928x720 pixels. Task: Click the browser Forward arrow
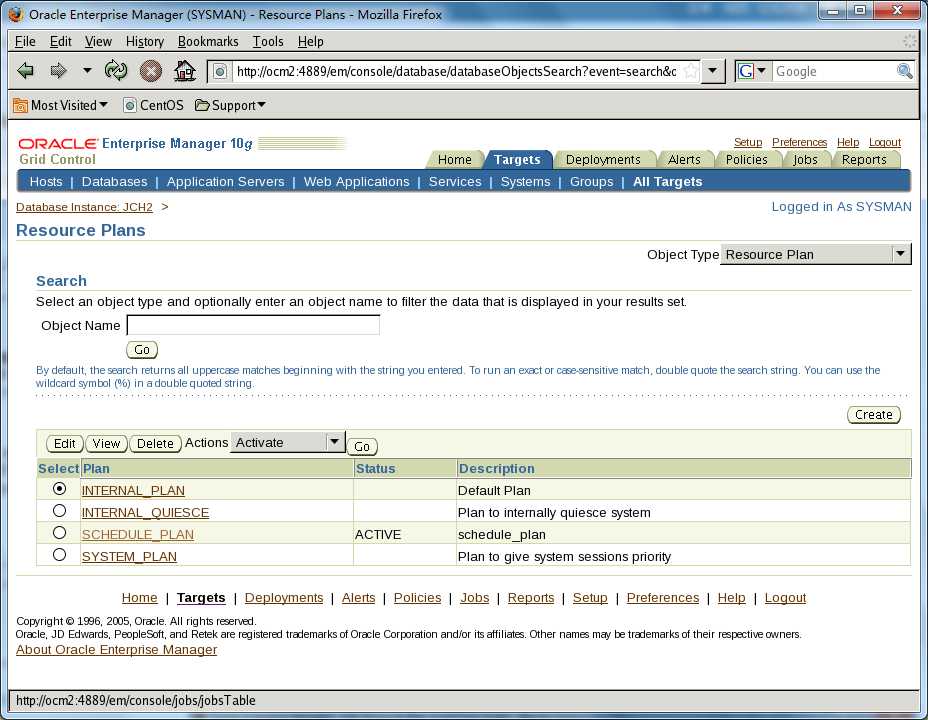click(58, 71)
